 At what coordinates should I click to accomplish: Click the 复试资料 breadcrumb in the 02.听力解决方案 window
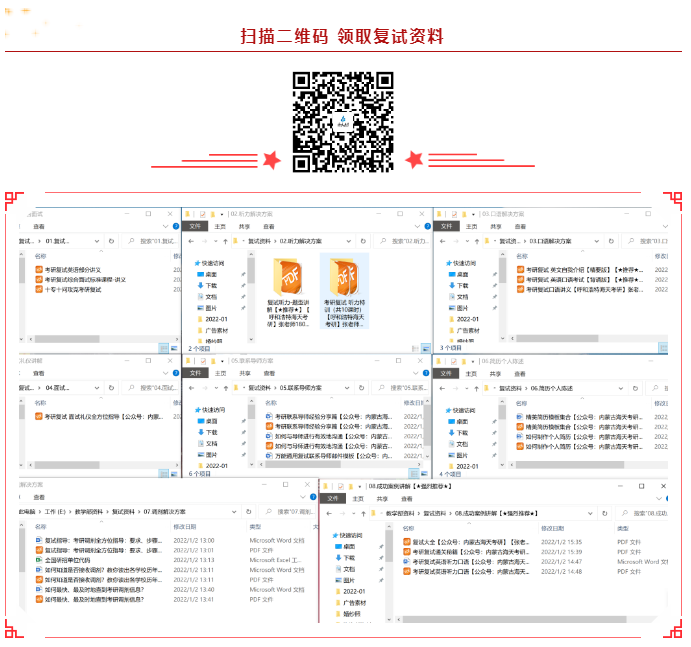260,241
